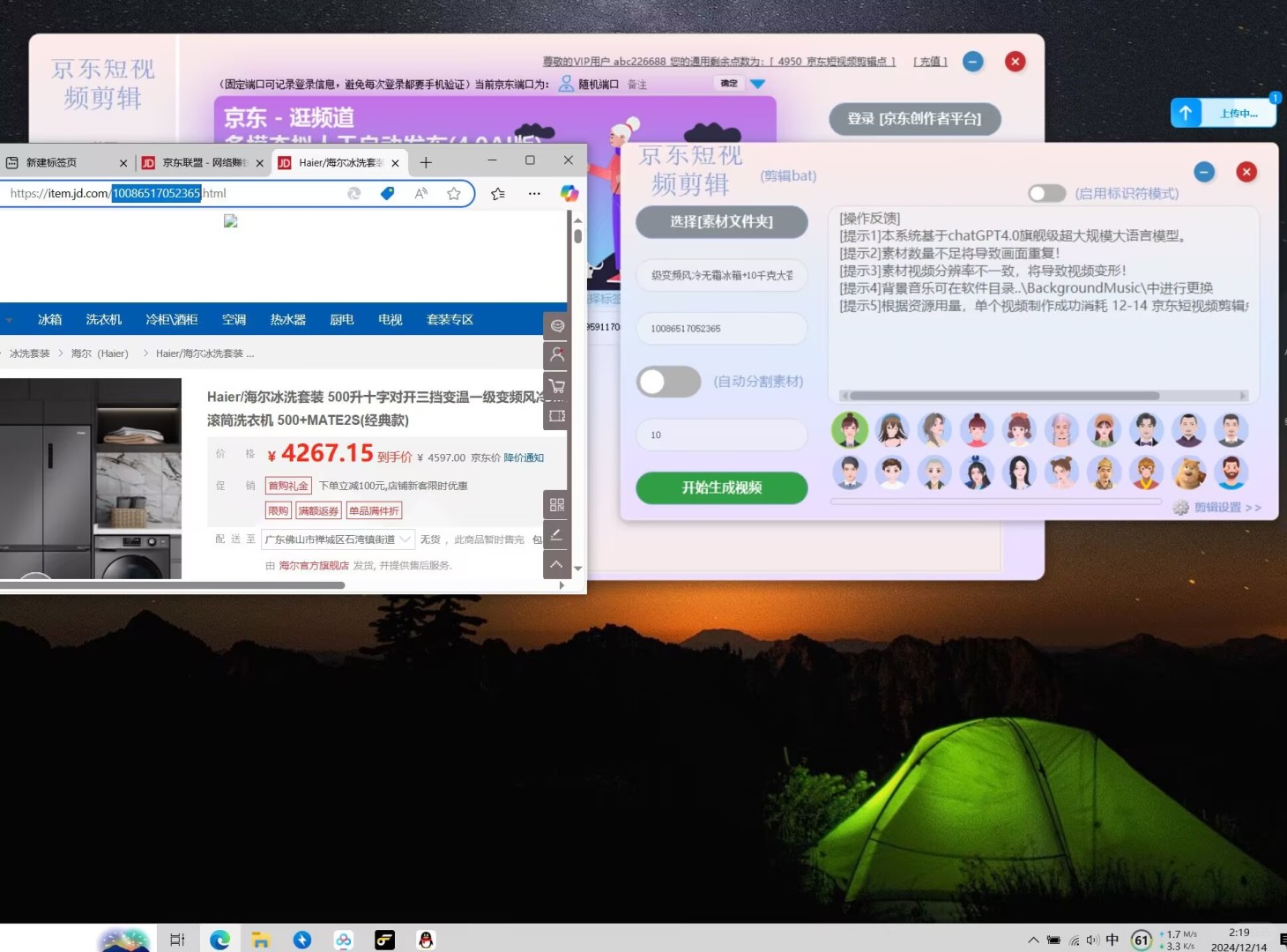Click the blue shopping tag icon in address bar
1287x952 pixels.
pyautogui.click(x=387, y=193)
